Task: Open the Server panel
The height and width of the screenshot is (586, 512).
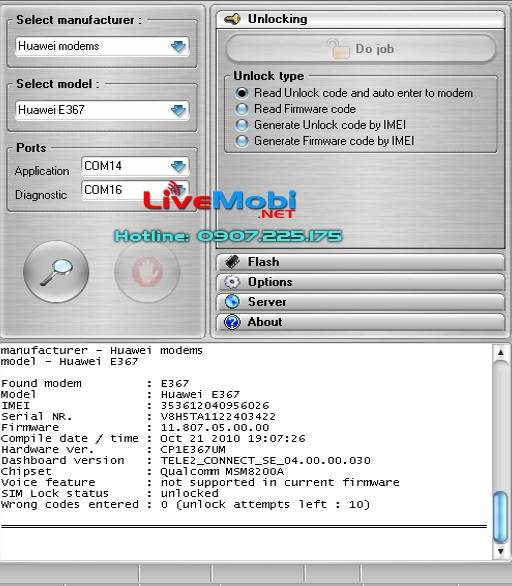Action: (x=361, y=302)
